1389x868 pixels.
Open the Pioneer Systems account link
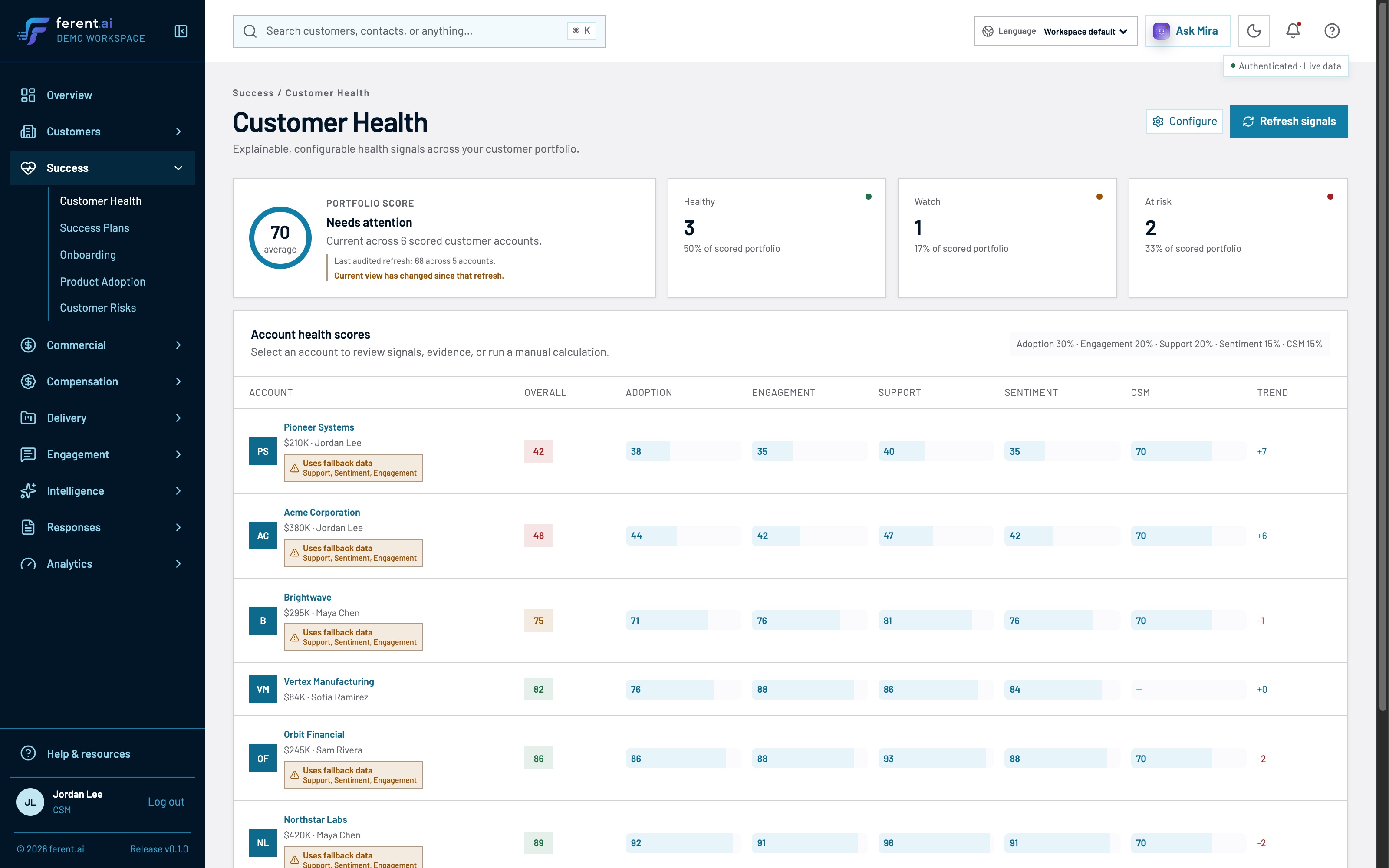319,427
